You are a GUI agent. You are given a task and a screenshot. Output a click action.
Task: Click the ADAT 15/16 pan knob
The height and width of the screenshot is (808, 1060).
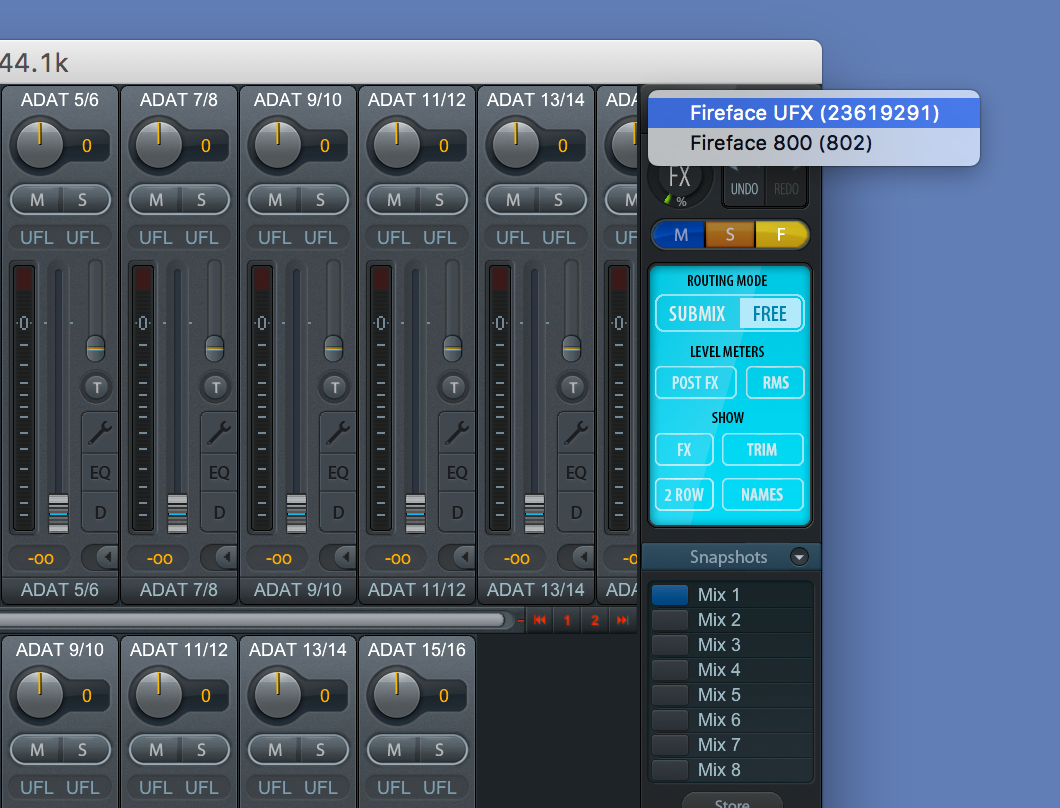(397, 694)
